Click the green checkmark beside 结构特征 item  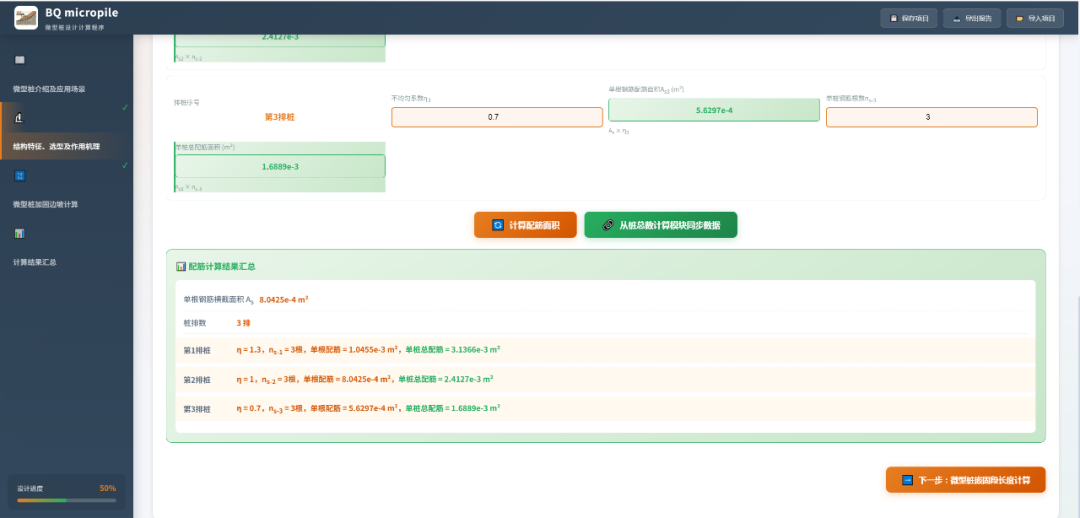tap(125, 107)
